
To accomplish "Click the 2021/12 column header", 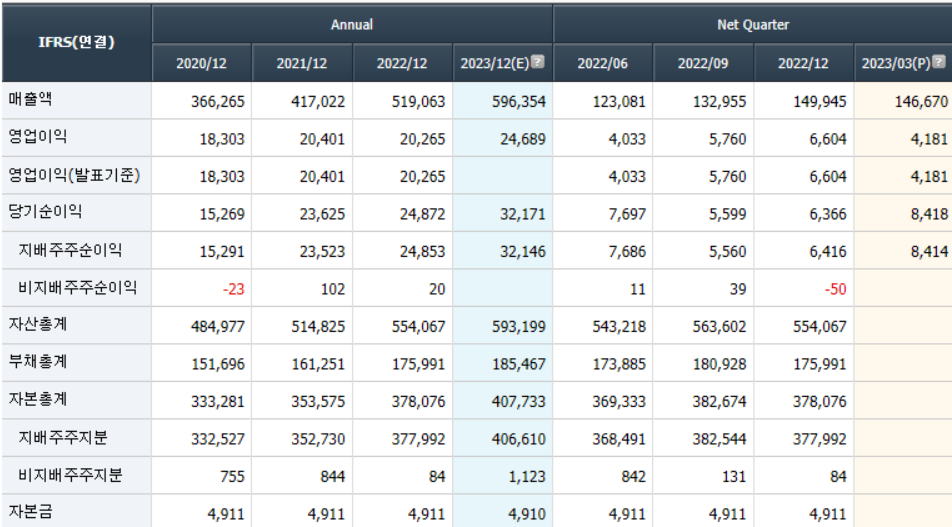I will click(x=302, y=63).
